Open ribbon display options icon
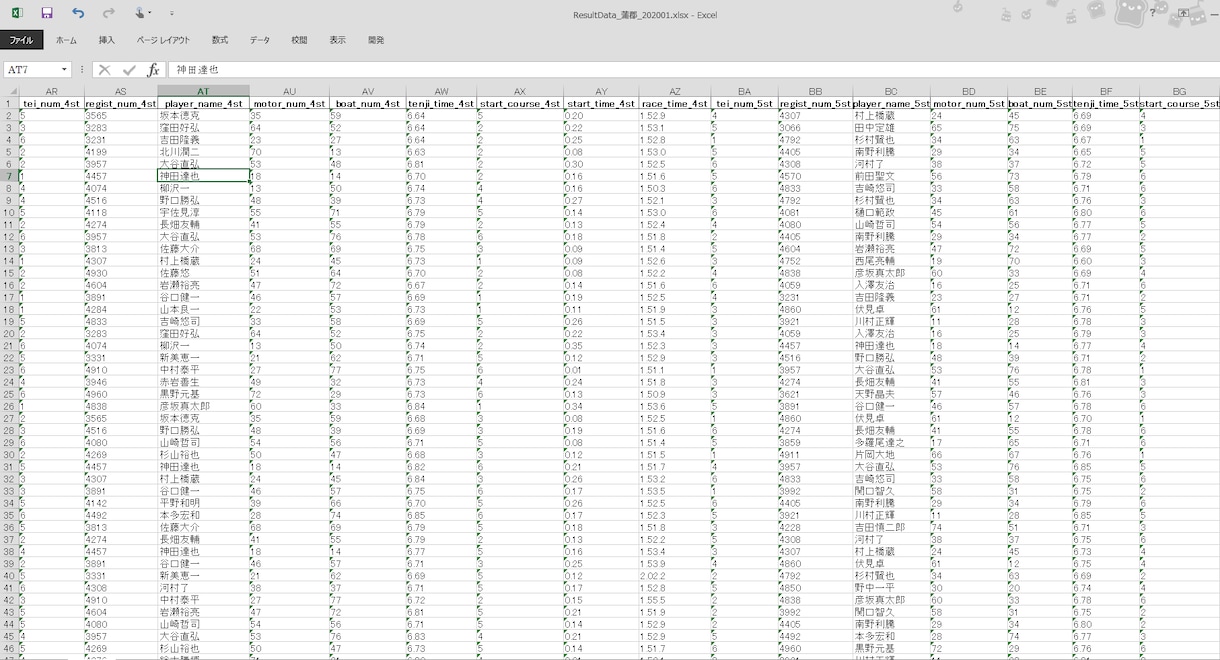1220x660 pixels. tap(1183, 13)
